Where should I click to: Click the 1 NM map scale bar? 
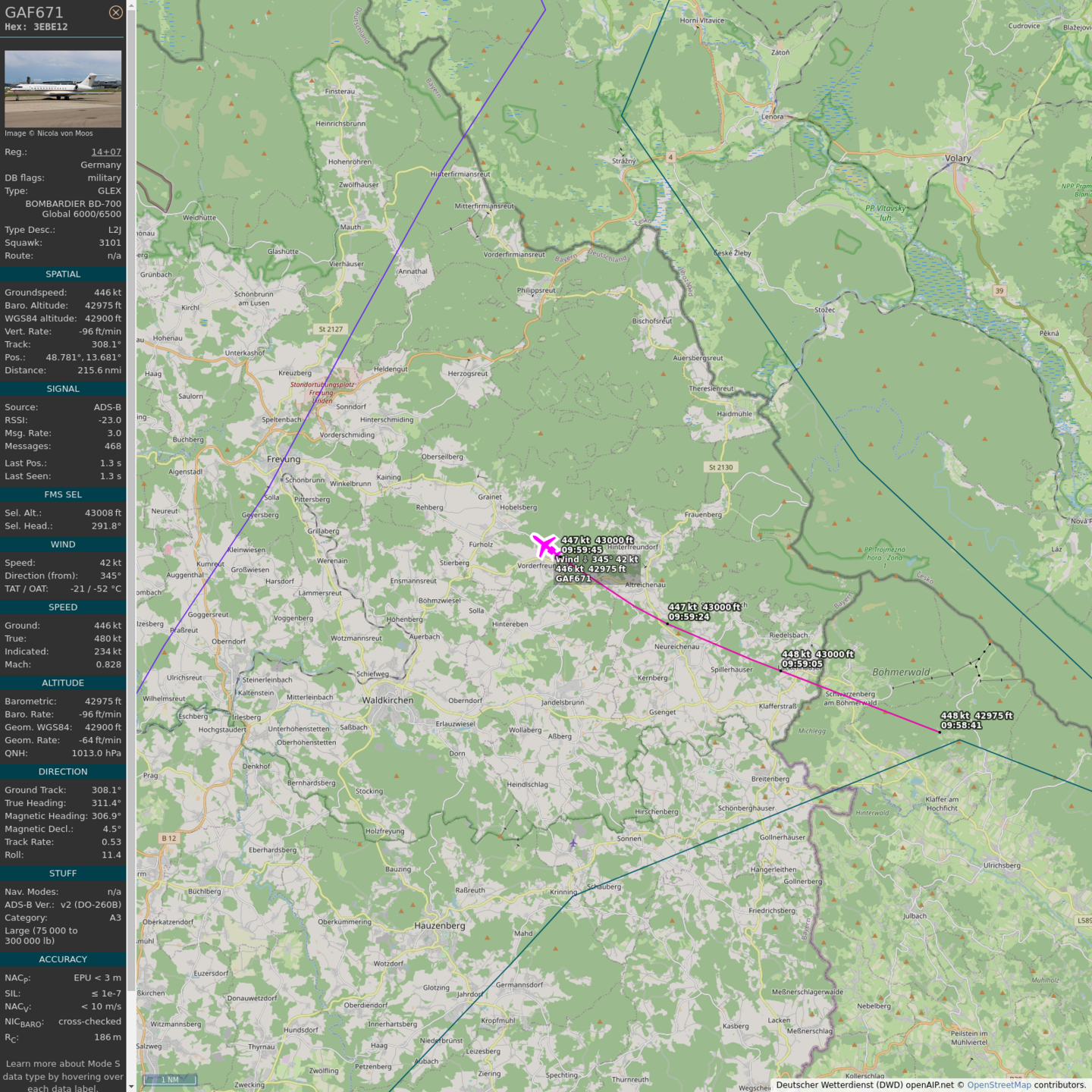(170, 1079)
